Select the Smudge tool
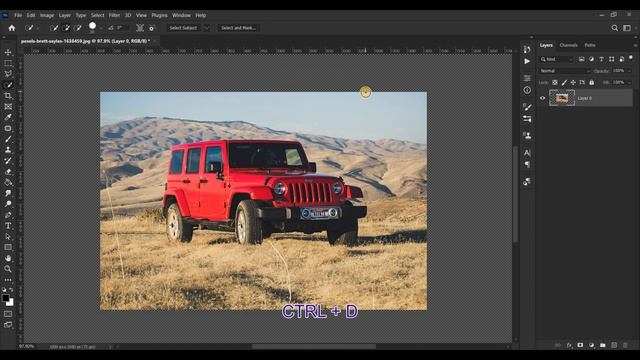The width and height of the screenshot is (640, 360). (8, 193)
